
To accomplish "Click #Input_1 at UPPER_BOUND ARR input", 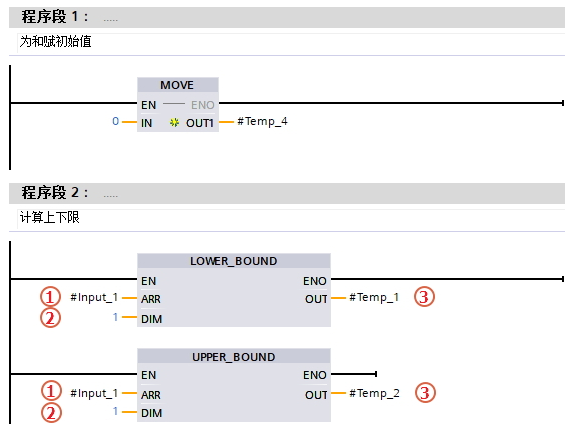I will [94, 393].
